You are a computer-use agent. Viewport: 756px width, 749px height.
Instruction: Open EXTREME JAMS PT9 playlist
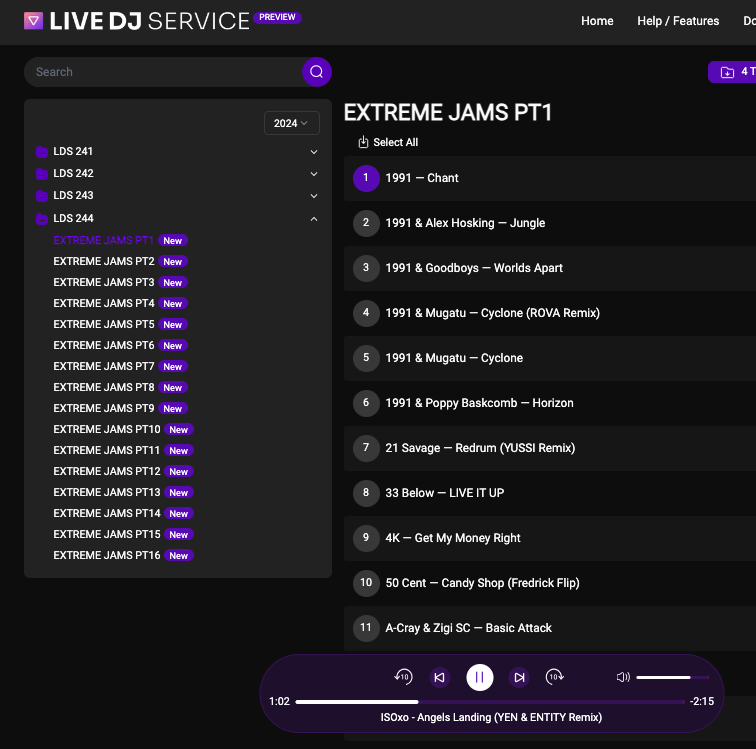(104, 409)
